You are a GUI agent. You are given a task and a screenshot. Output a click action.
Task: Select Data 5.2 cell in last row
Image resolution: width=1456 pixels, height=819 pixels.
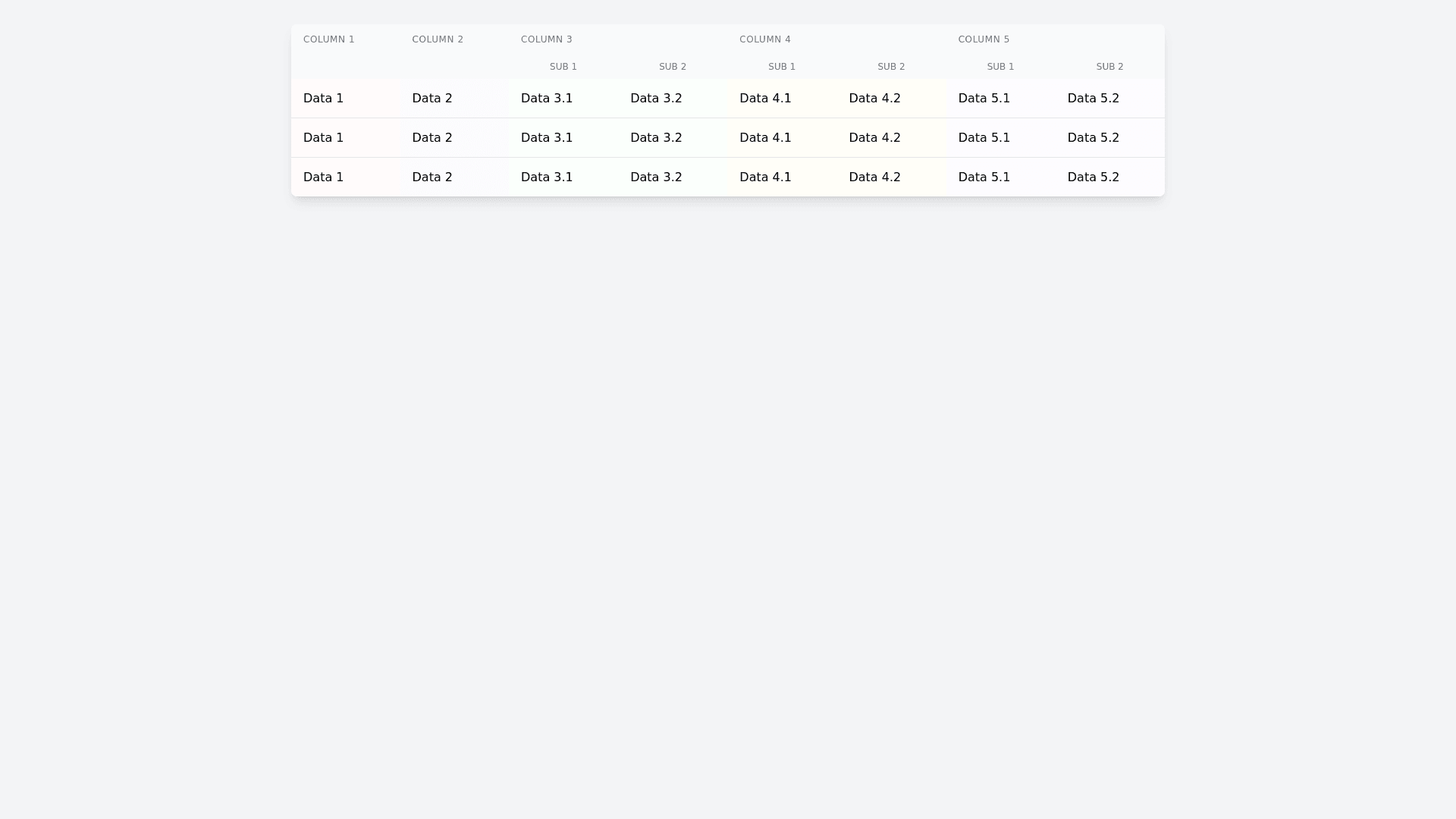pyautogui.click(x=1093, y=177)
